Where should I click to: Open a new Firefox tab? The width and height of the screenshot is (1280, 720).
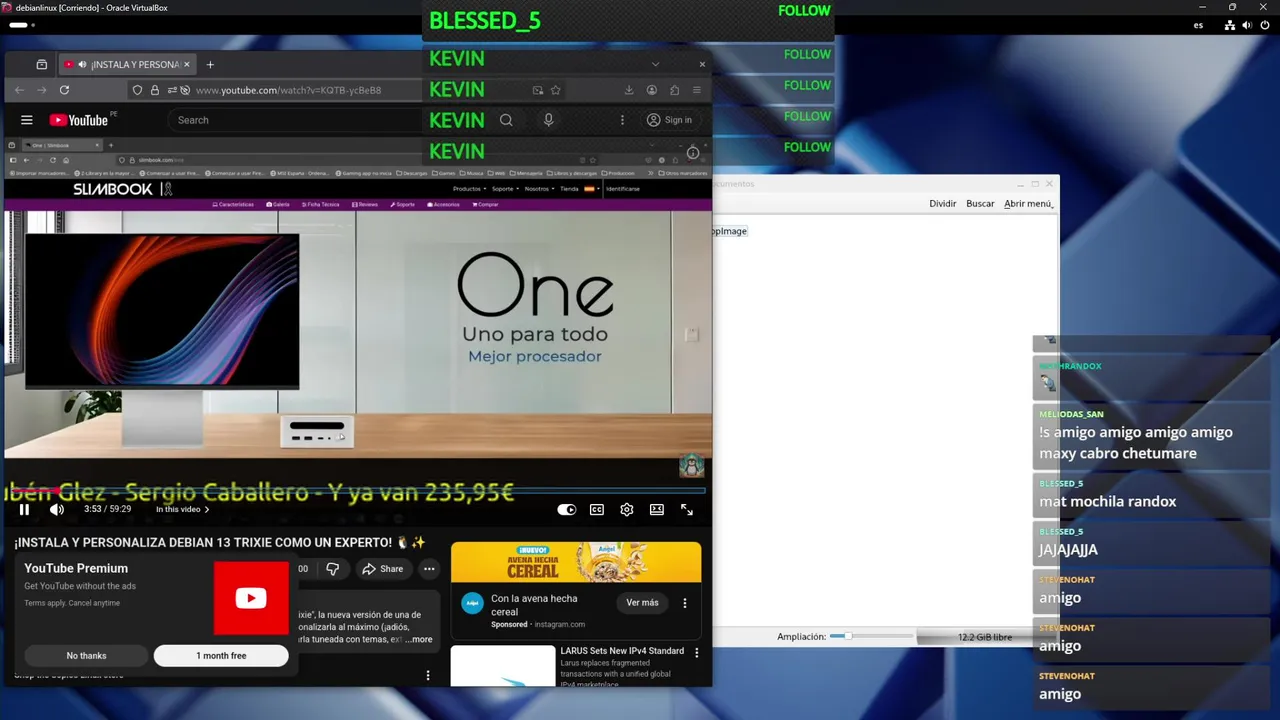point(210,64)
